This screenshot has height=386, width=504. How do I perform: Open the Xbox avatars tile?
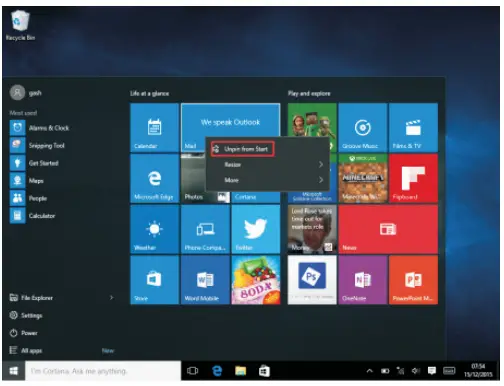(312, 120)
